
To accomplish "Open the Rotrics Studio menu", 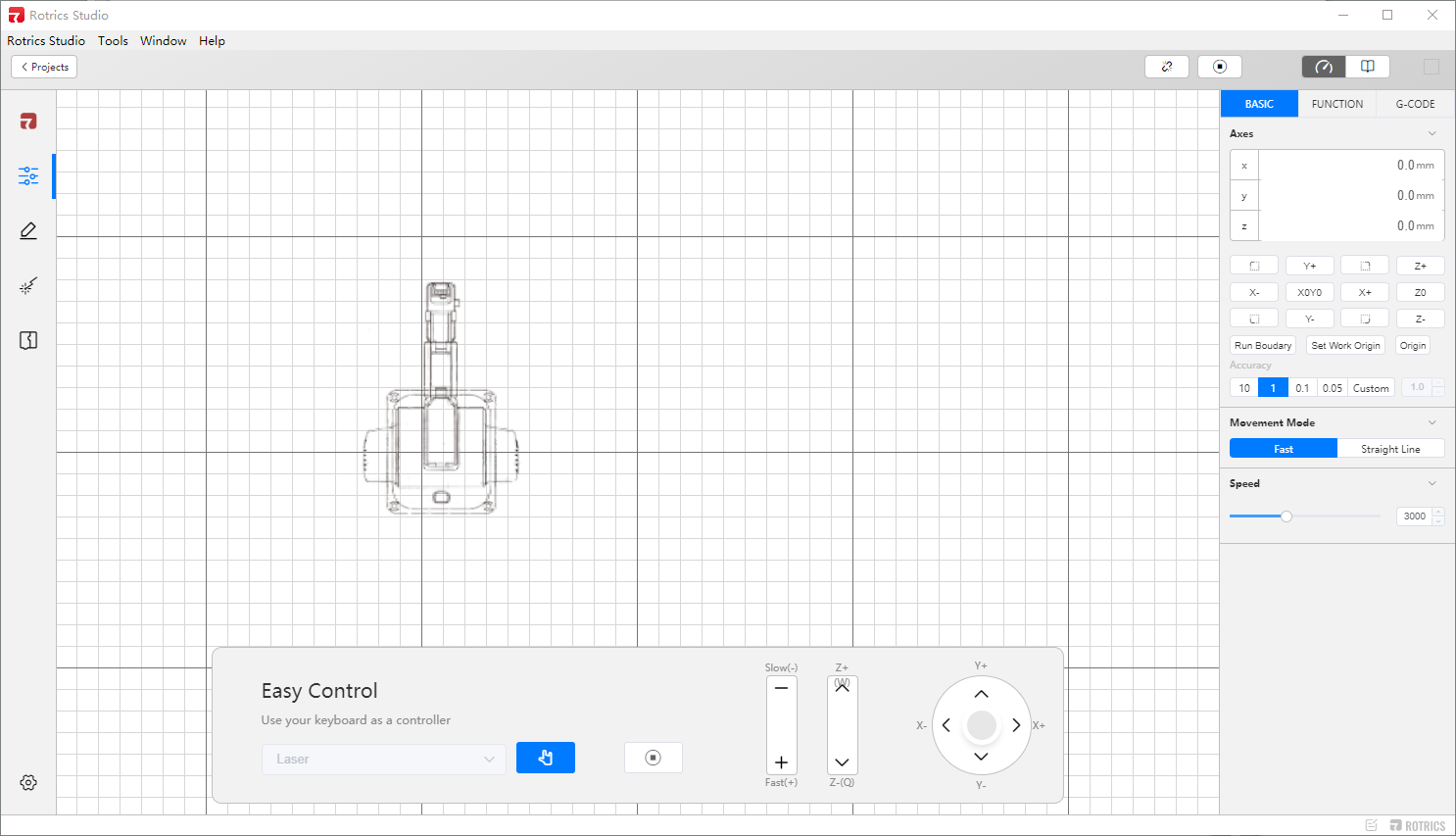I will (x=46, y=40).
